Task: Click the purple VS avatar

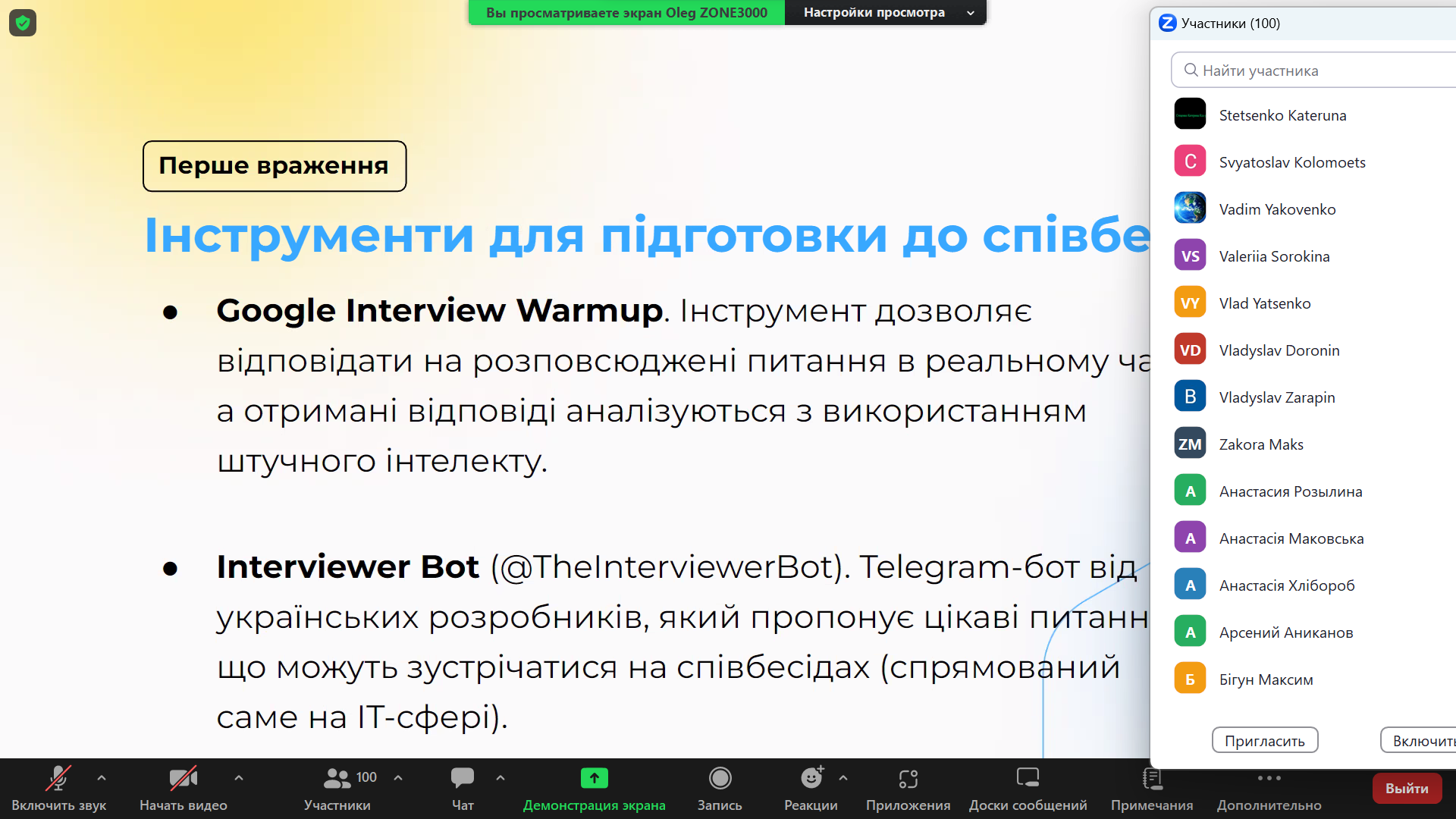Action: (x=1190, y=256)
